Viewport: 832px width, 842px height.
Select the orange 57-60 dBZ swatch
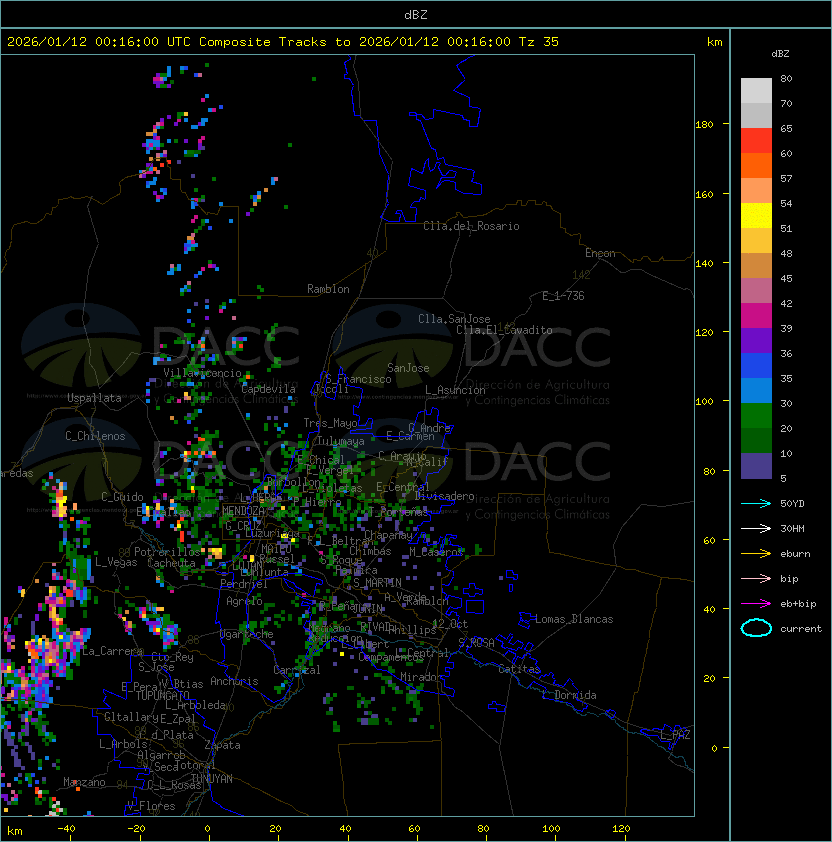[756, 166]
